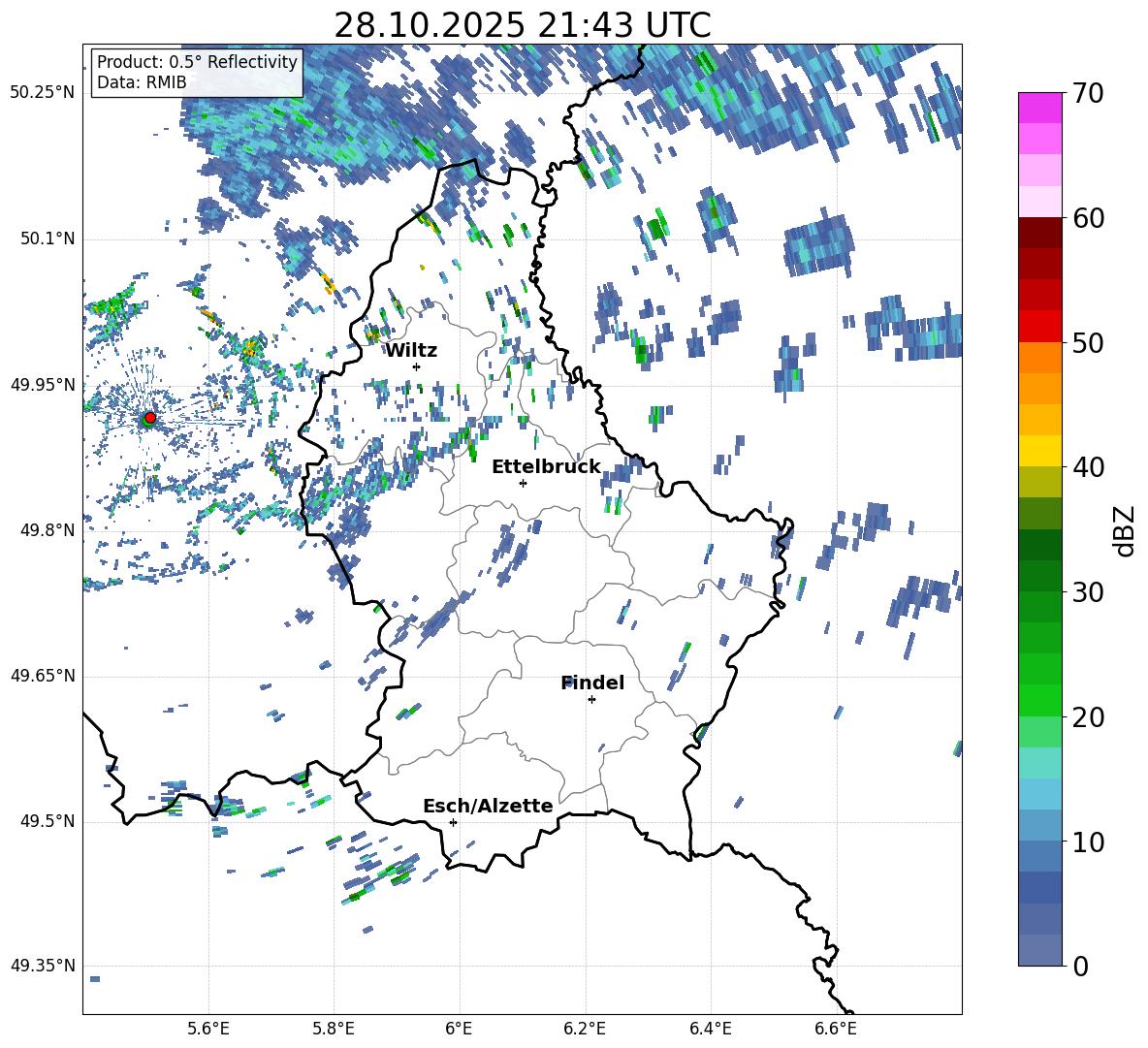Click the 49.35°N latitude label
1148x1048 pixels.
44,966
